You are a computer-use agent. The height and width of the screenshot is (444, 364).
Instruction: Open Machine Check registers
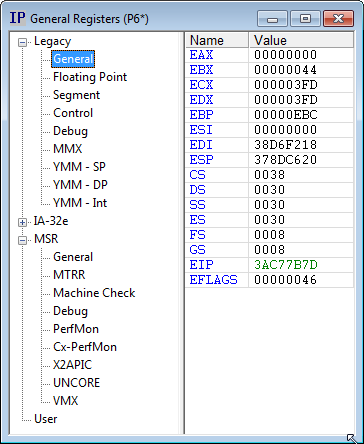[94, 293]
